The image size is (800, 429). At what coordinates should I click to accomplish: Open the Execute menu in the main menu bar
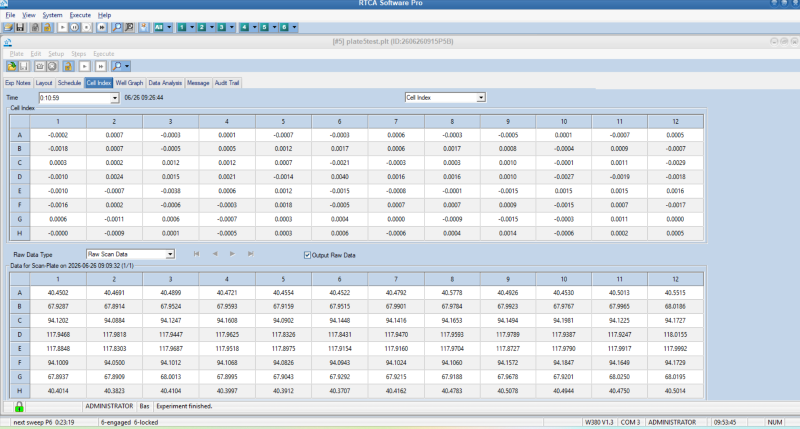pos(80,15)
